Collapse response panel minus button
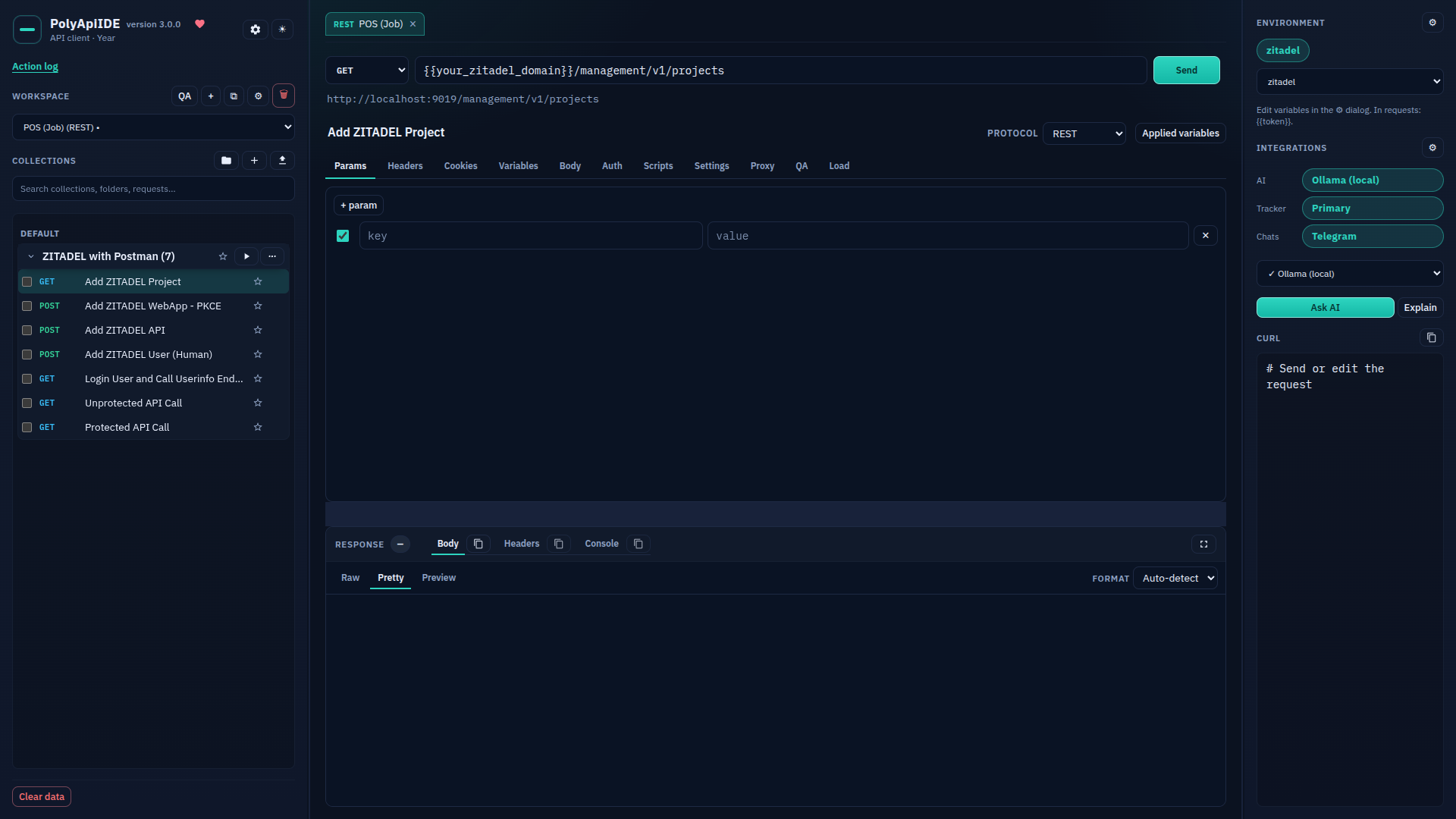 tap(400, 544)
